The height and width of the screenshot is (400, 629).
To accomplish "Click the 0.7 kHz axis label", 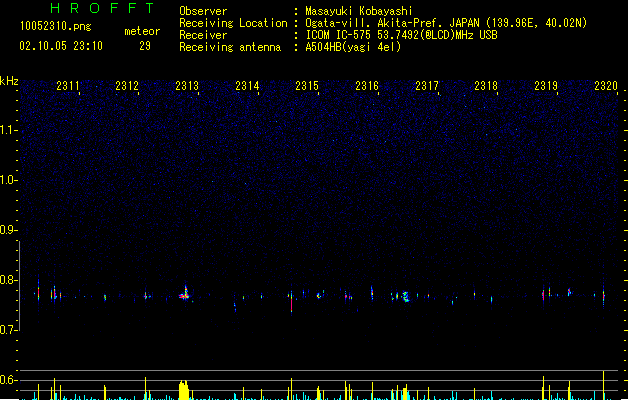I will [x=9, y=330].
